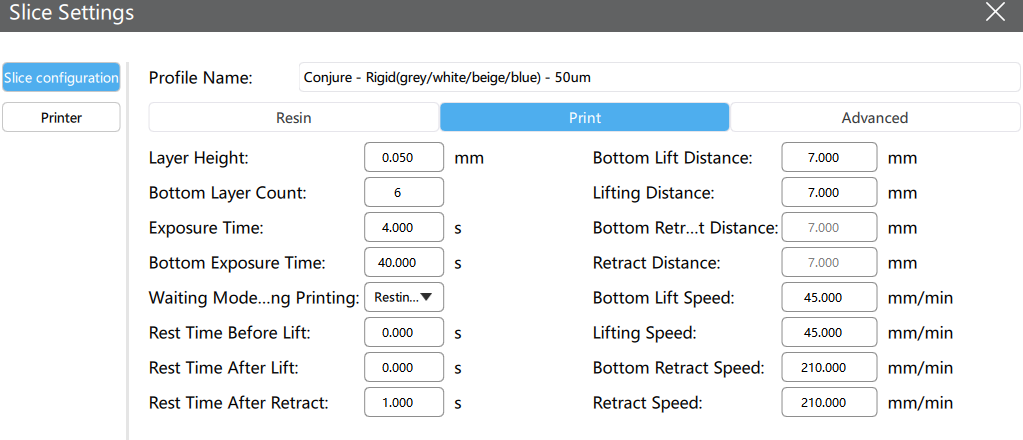Click the Slice configuration button
The image size is (1023, 440).
coord(61,78)
